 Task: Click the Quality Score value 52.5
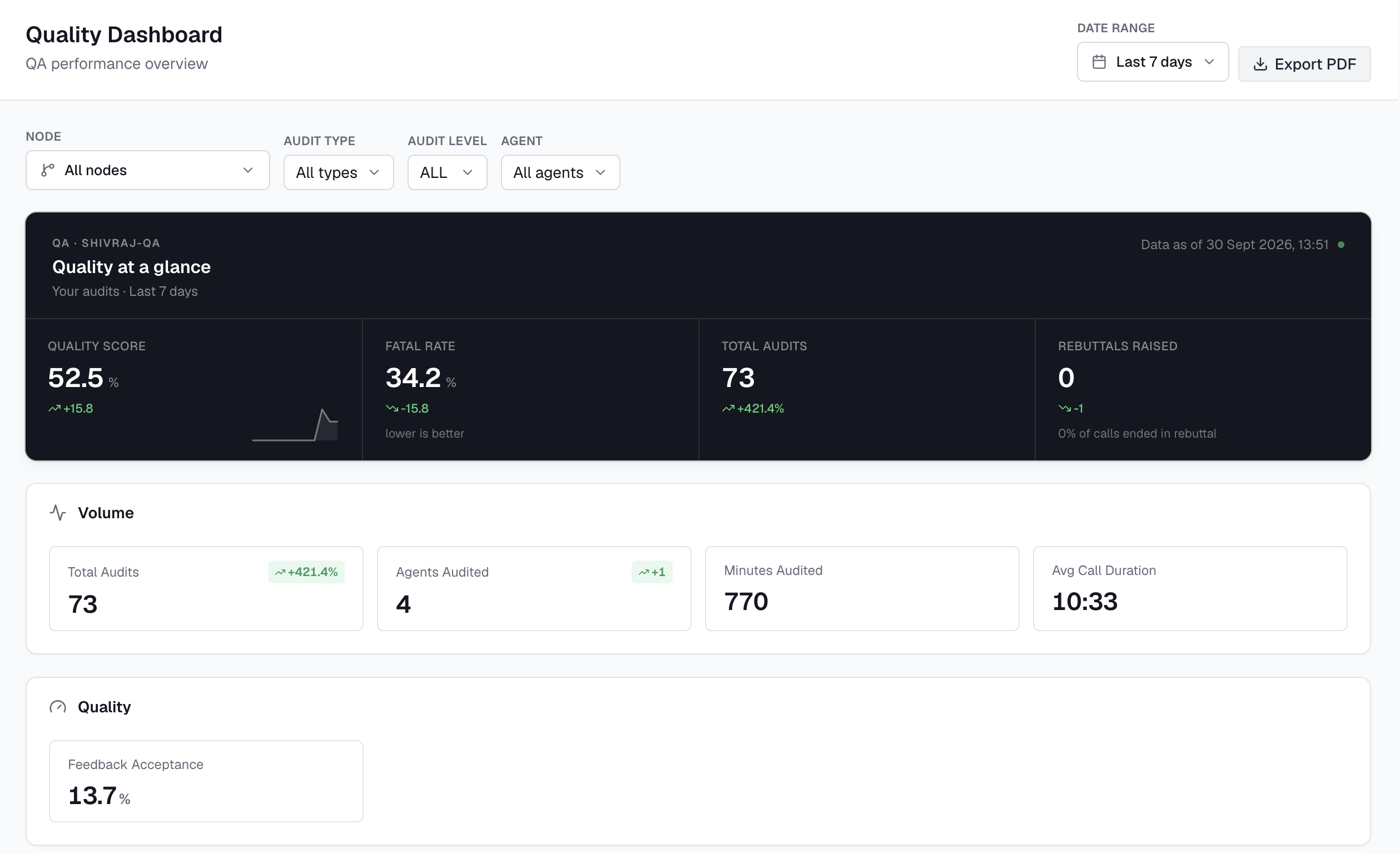(x=76, y=378)
